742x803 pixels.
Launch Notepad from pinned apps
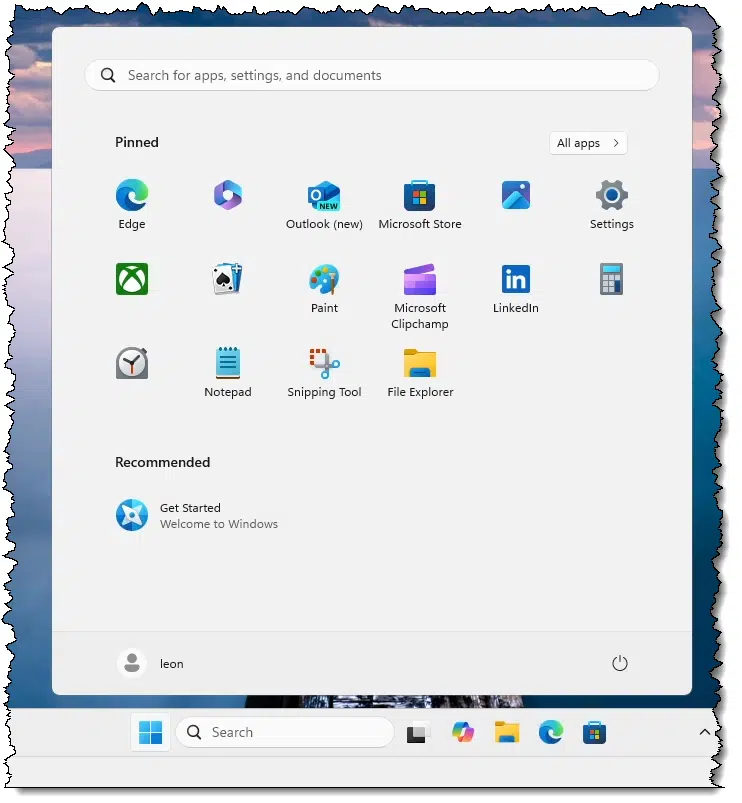click(x=228, y=372)
